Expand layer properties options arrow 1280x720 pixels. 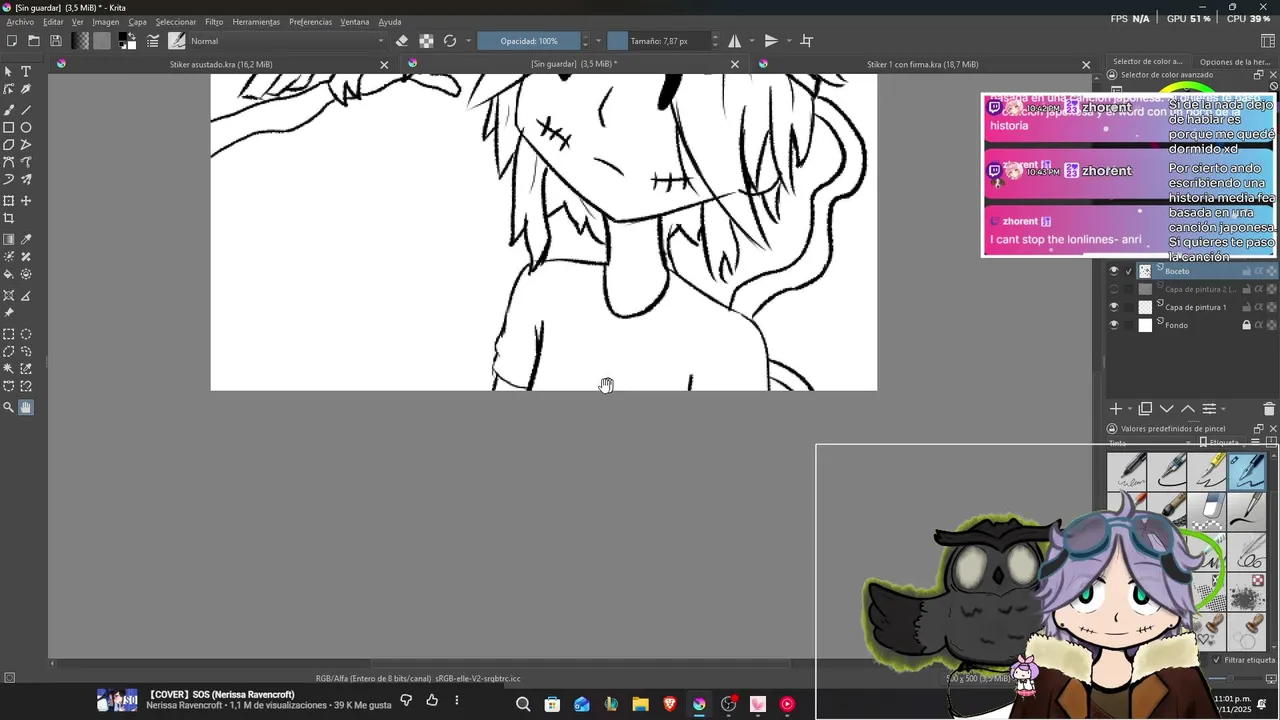coord(1223,409)
